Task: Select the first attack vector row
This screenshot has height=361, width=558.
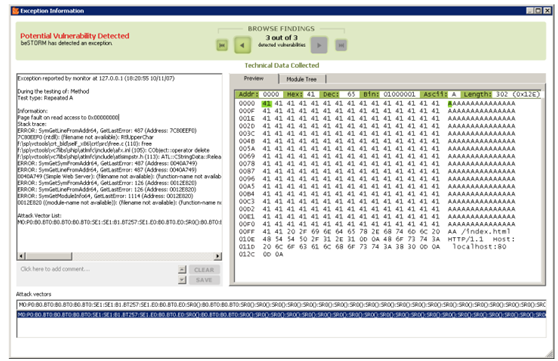Action: tap(281, 305)
